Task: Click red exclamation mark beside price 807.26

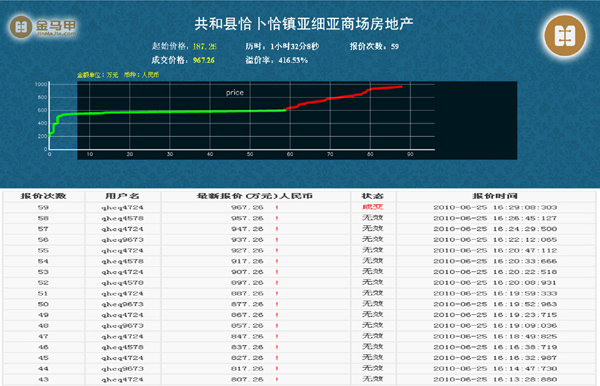Action: pyautogui.click(x=277, y=379)
